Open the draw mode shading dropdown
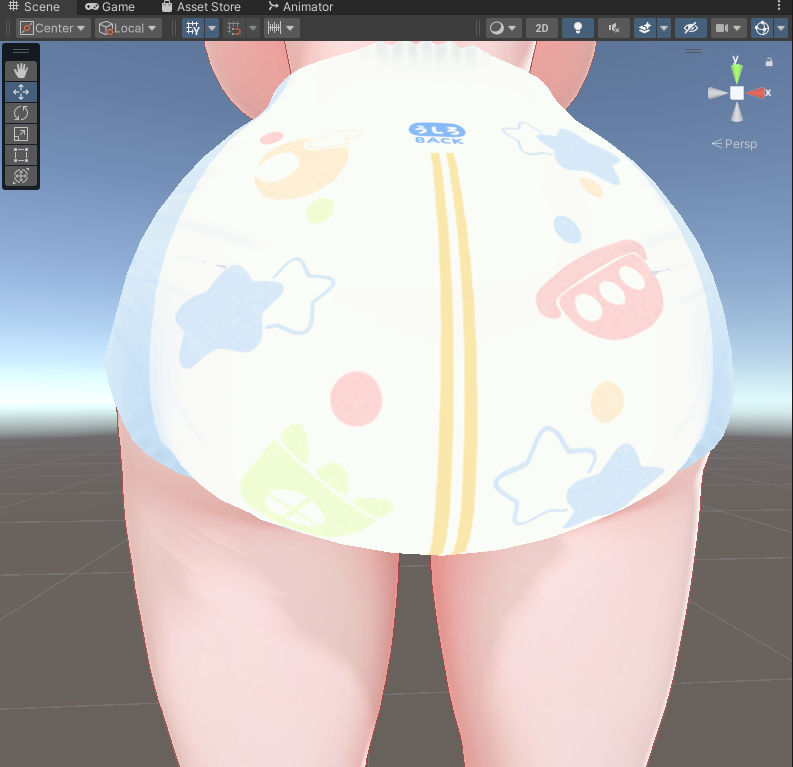Screen dimensions: 793x767 tap(504, 28)
